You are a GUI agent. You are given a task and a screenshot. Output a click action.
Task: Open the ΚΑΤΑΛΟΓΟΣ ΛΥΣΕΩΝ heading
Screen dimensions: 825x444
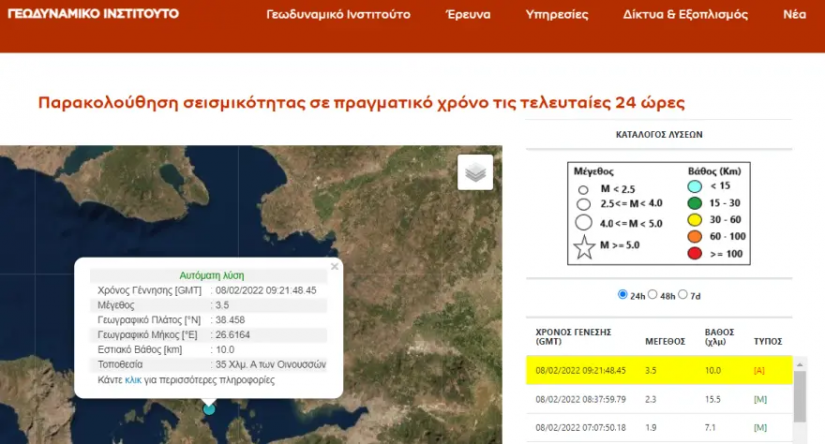tap(660, 132)
